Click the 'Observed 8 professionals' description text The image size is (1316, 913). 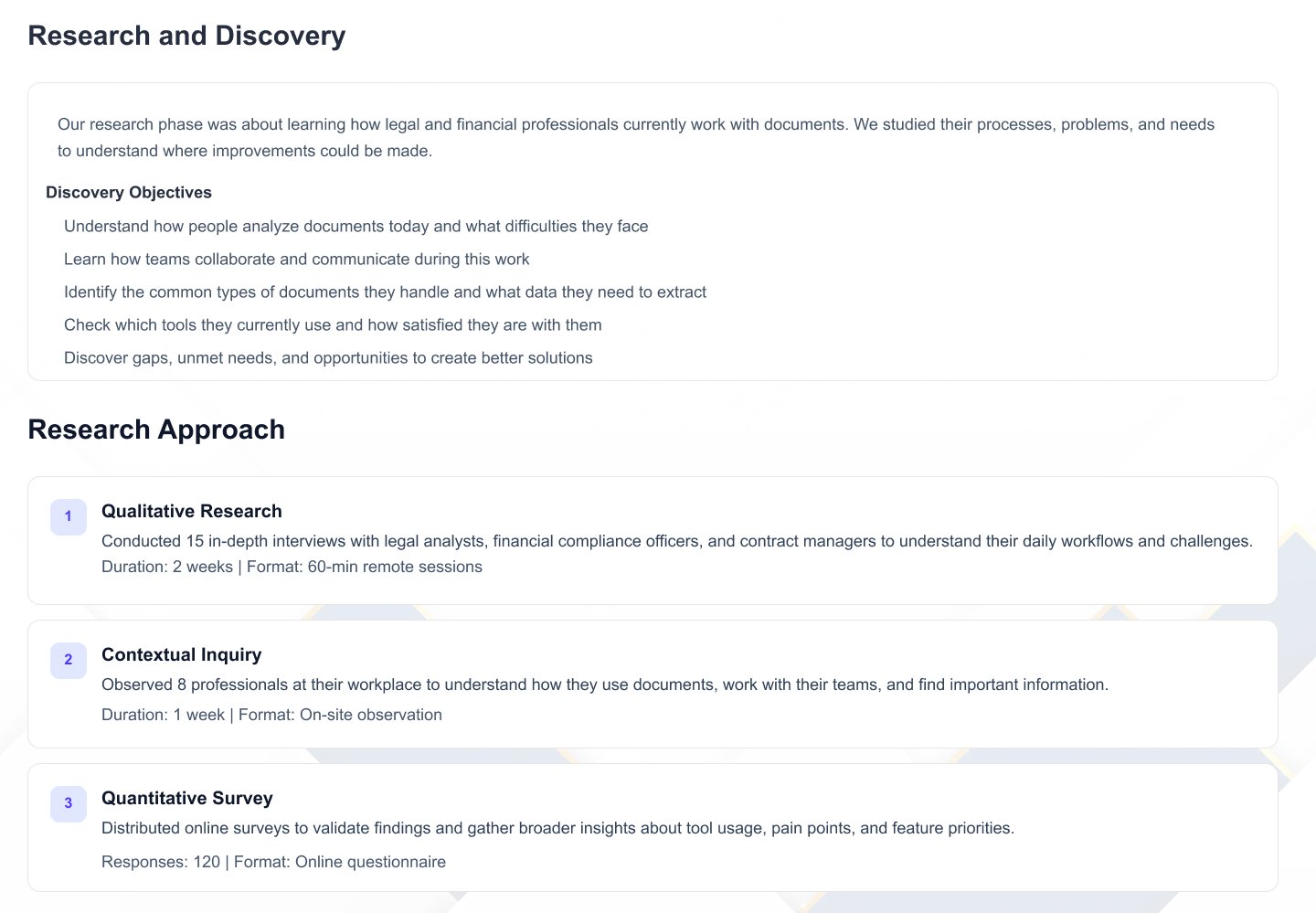coord(604,685)
